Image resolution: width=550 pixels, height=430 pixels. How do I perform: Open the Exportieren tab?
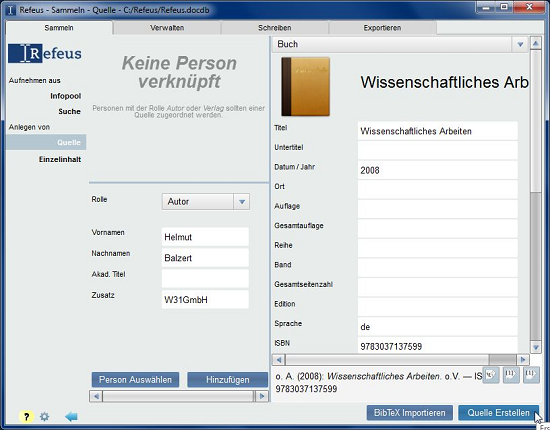pos(382,28)
